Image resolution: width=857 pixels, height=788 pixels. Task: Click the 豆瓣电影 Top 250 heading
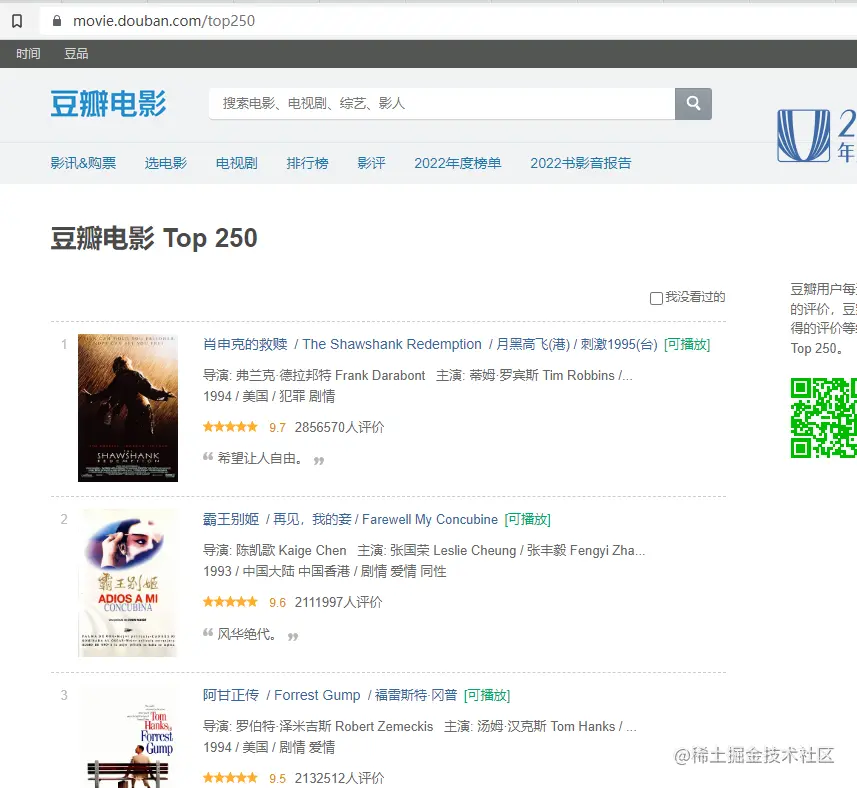[x=154, y=238]
